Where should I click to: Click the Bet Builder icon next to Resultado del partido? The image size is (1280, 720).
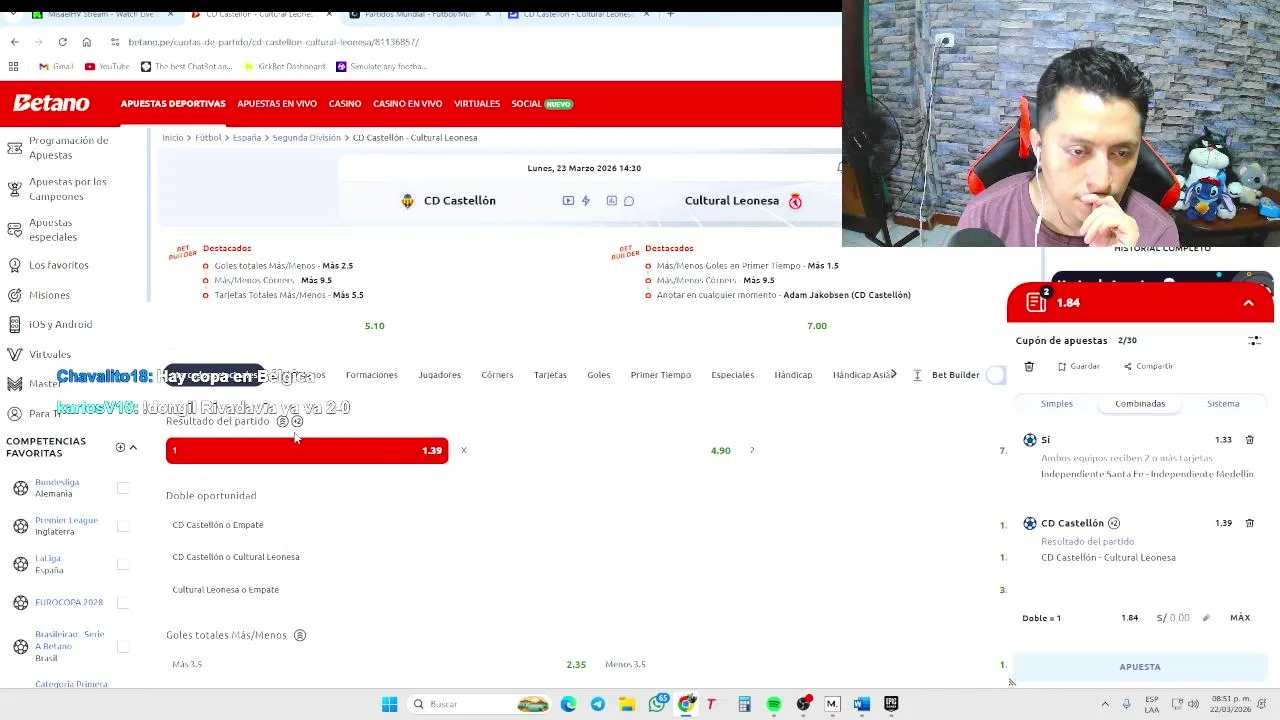[x=282, y=421]
